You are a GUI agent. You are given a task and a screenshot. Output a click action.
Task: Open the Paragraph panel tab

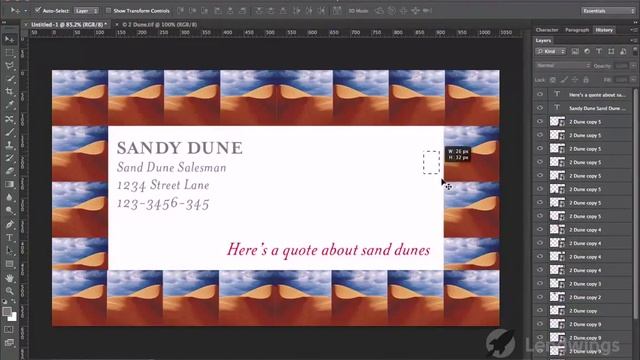[x=577, y=30]
